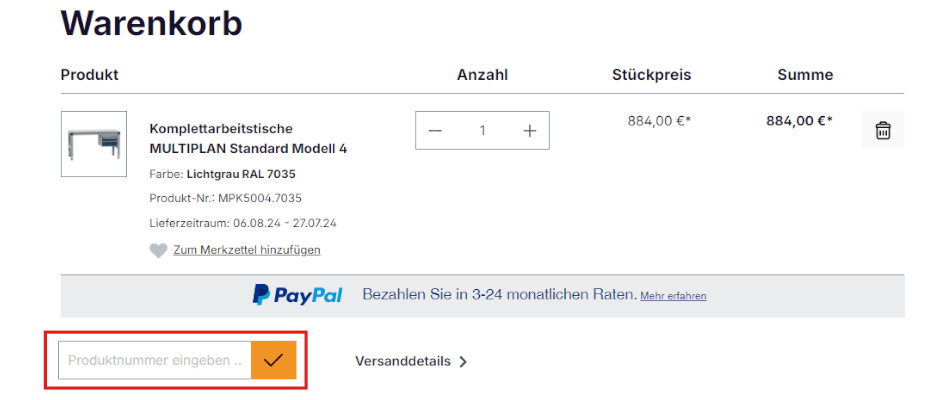
Task: Open the work table product thumbnail
Action: (x=94, y=144)
